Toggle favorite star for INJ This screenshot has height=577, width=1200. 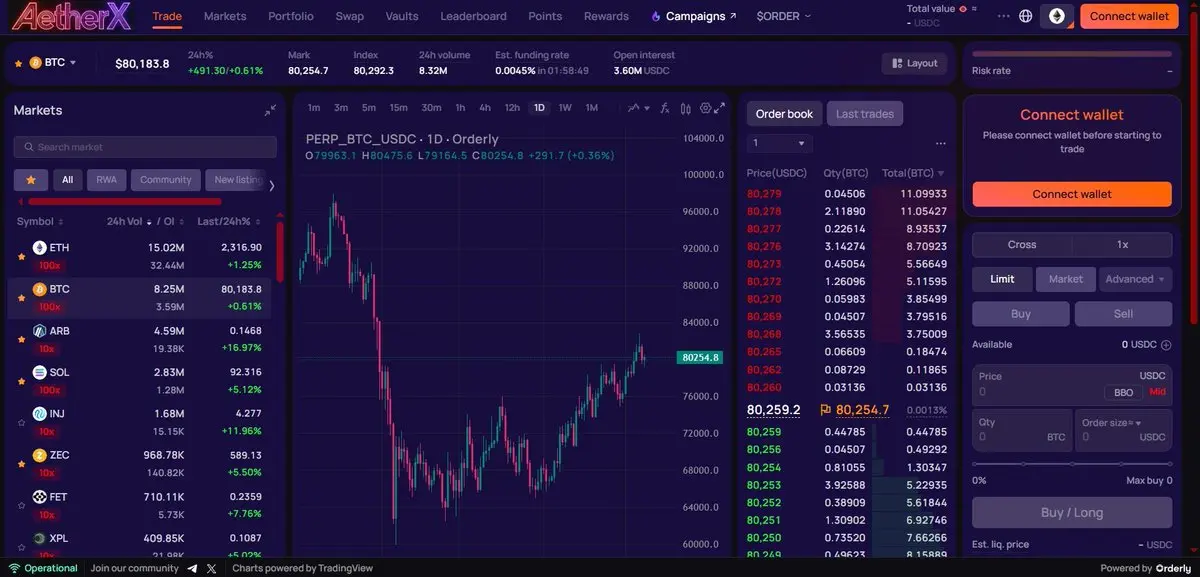21,423
